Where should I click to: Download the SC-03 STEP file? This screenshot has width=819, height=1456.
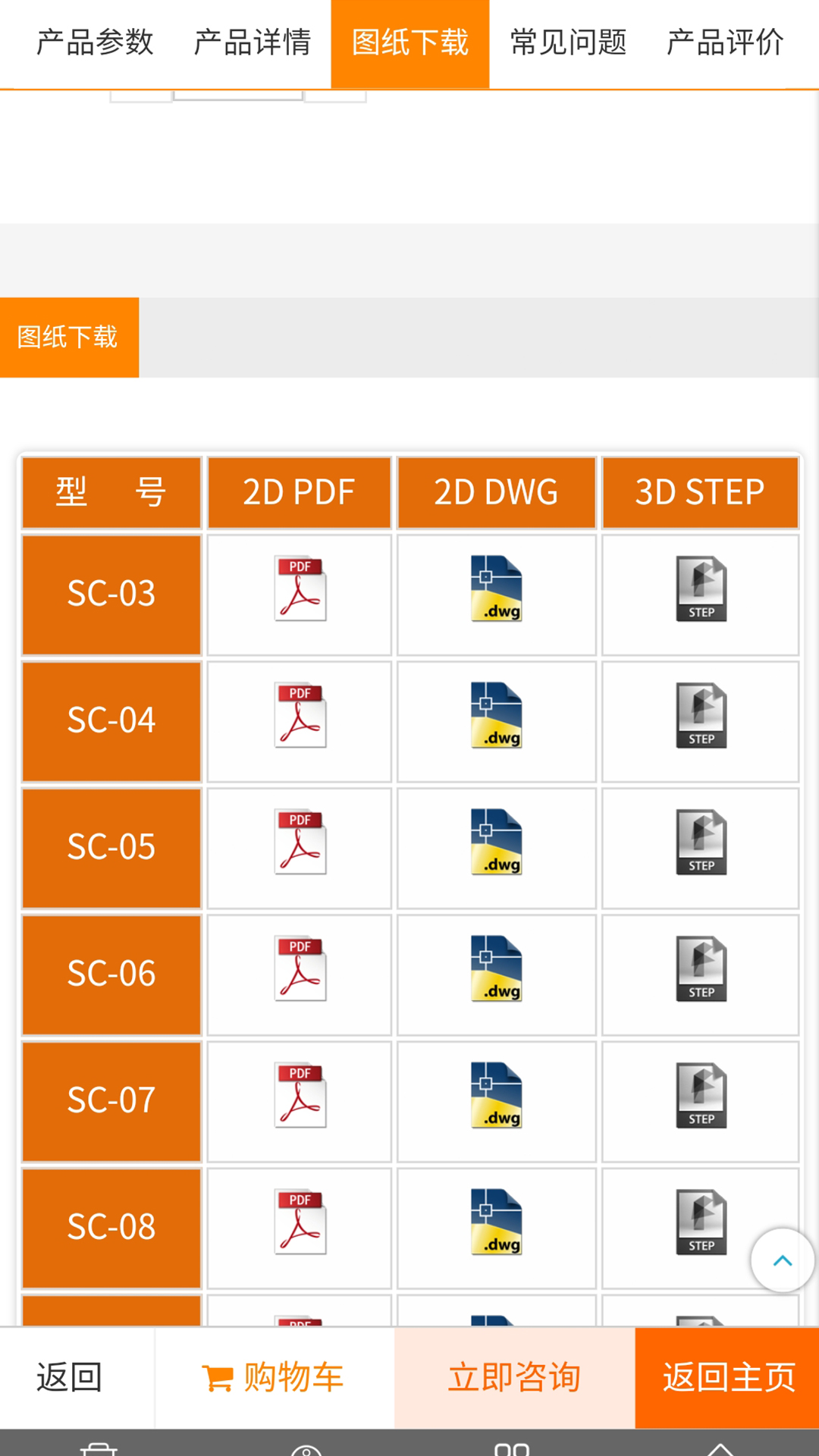pyautogui.click(x=701, y=589)
